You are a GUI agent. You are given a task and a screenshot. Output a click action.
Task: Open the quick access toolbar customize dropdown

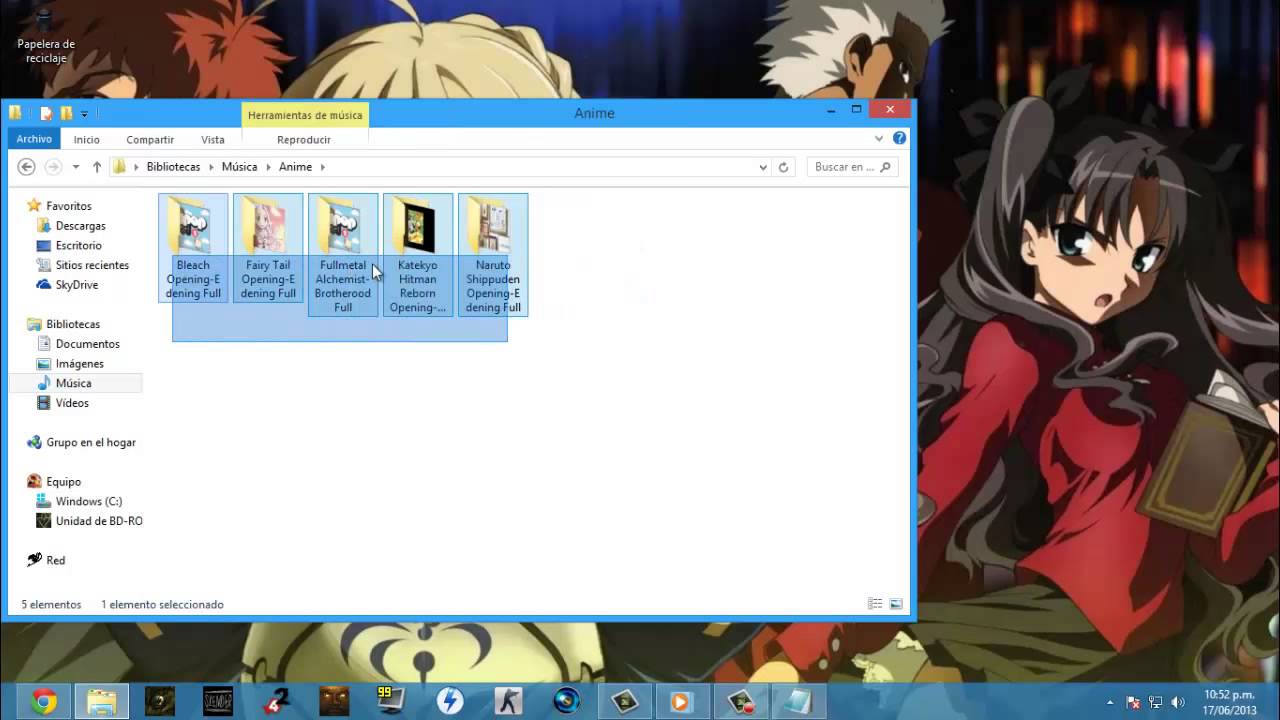tap(84, 114)
